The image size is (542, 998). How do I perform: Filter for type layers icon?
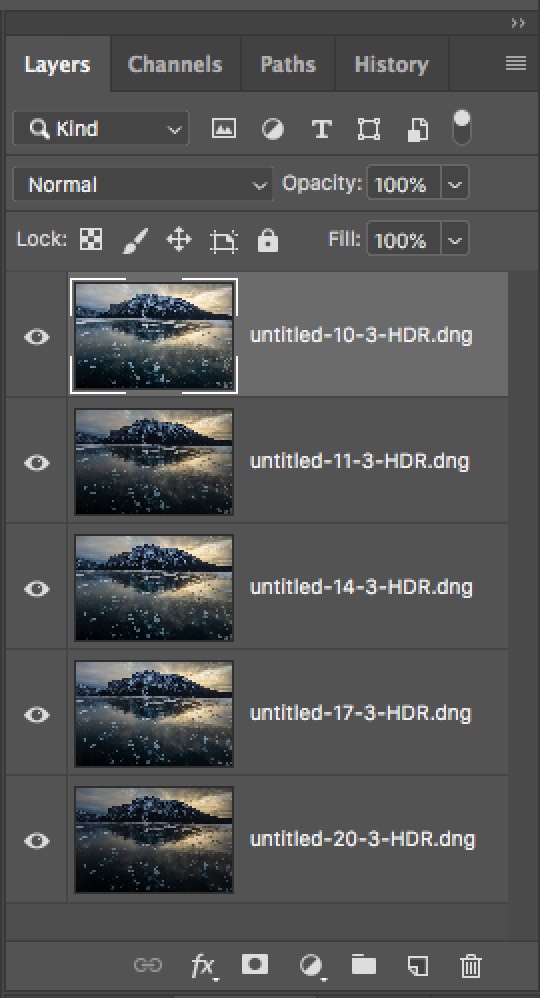[322, 129]
